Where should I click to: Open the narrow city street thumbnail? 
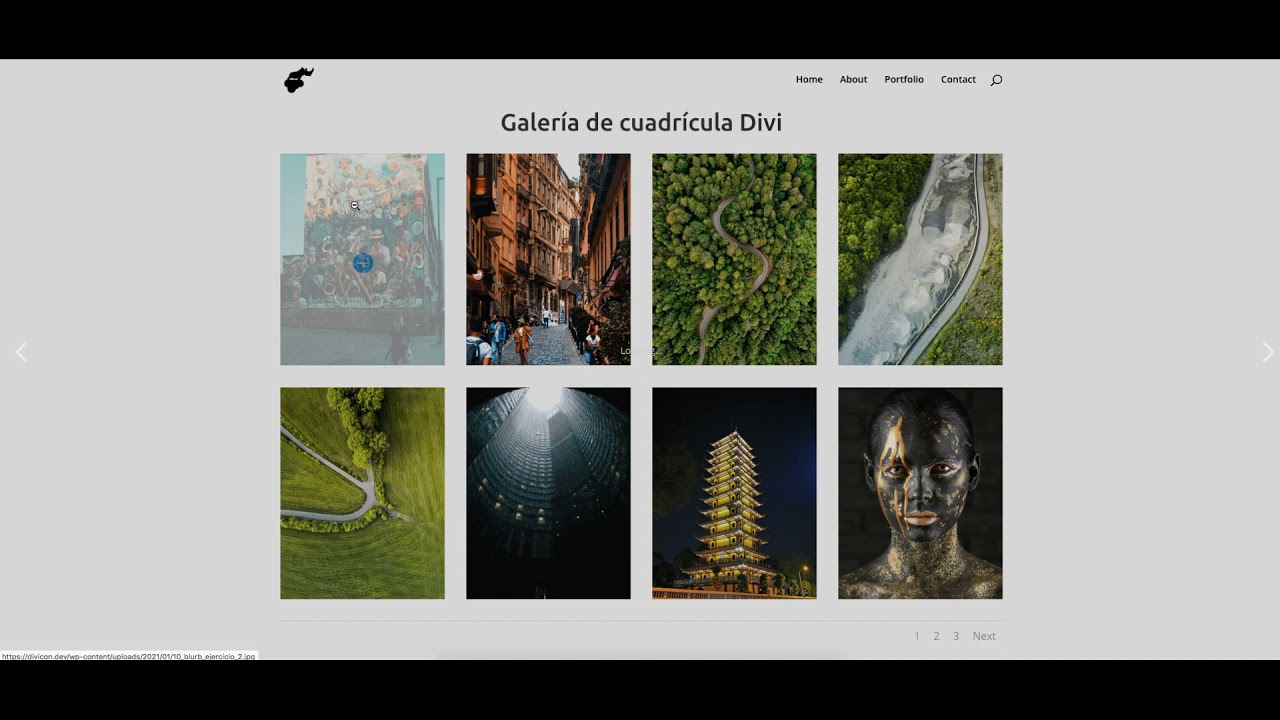(x=548, y=259)
